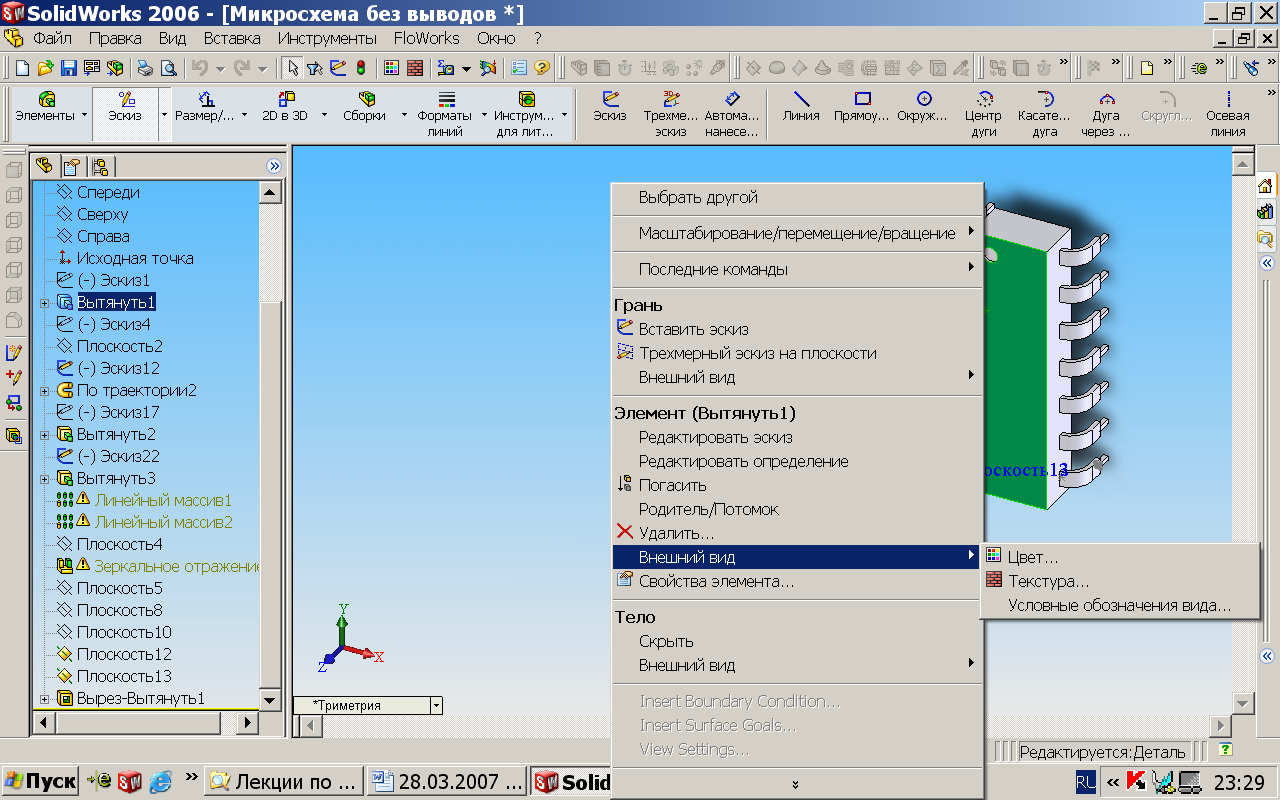Select Плоскость13 in the feature tree
Viewport: 1280px width, 800px height.
pos(124,676)
